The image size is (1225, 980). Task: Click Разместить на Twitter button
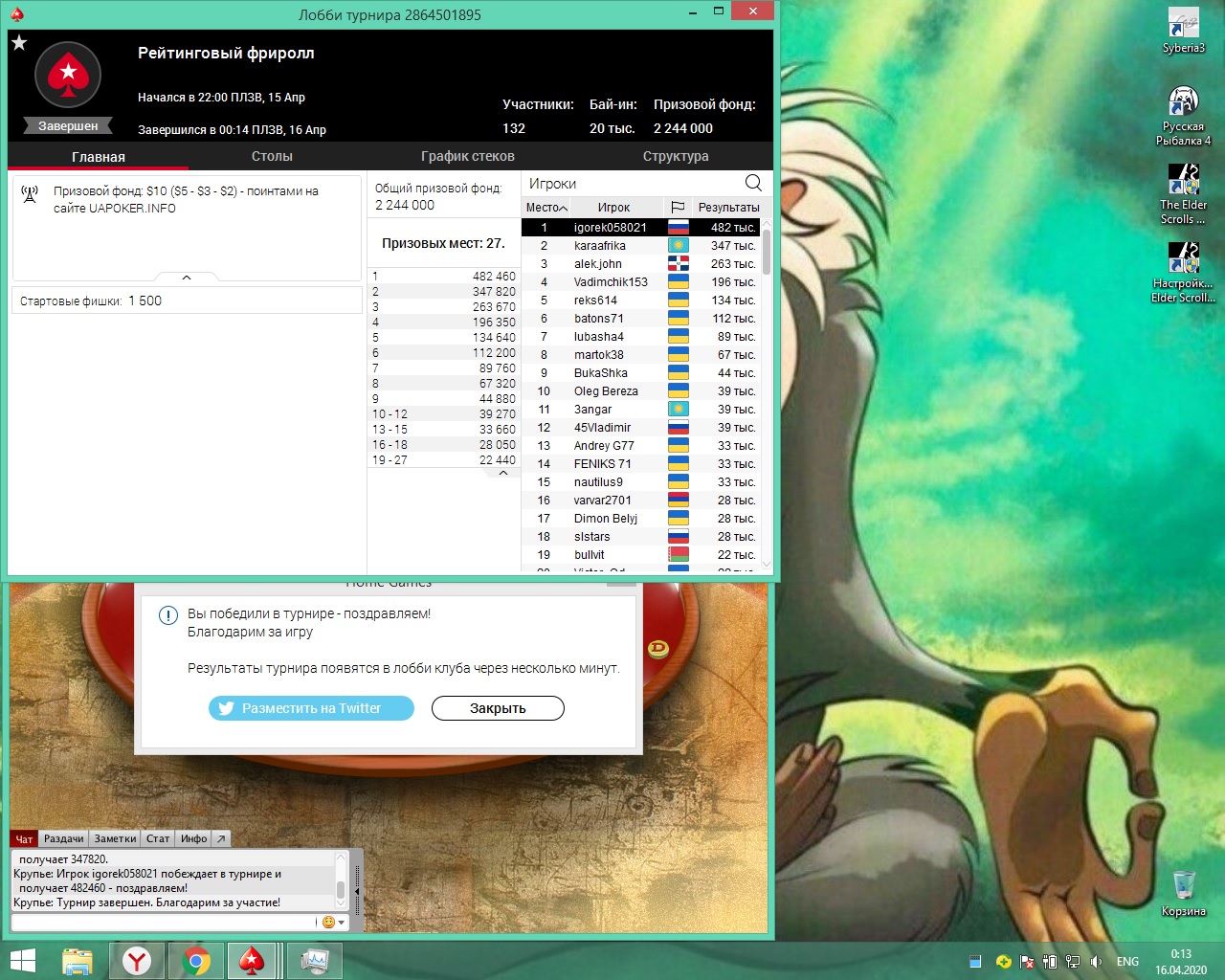(x=311, y=708)
